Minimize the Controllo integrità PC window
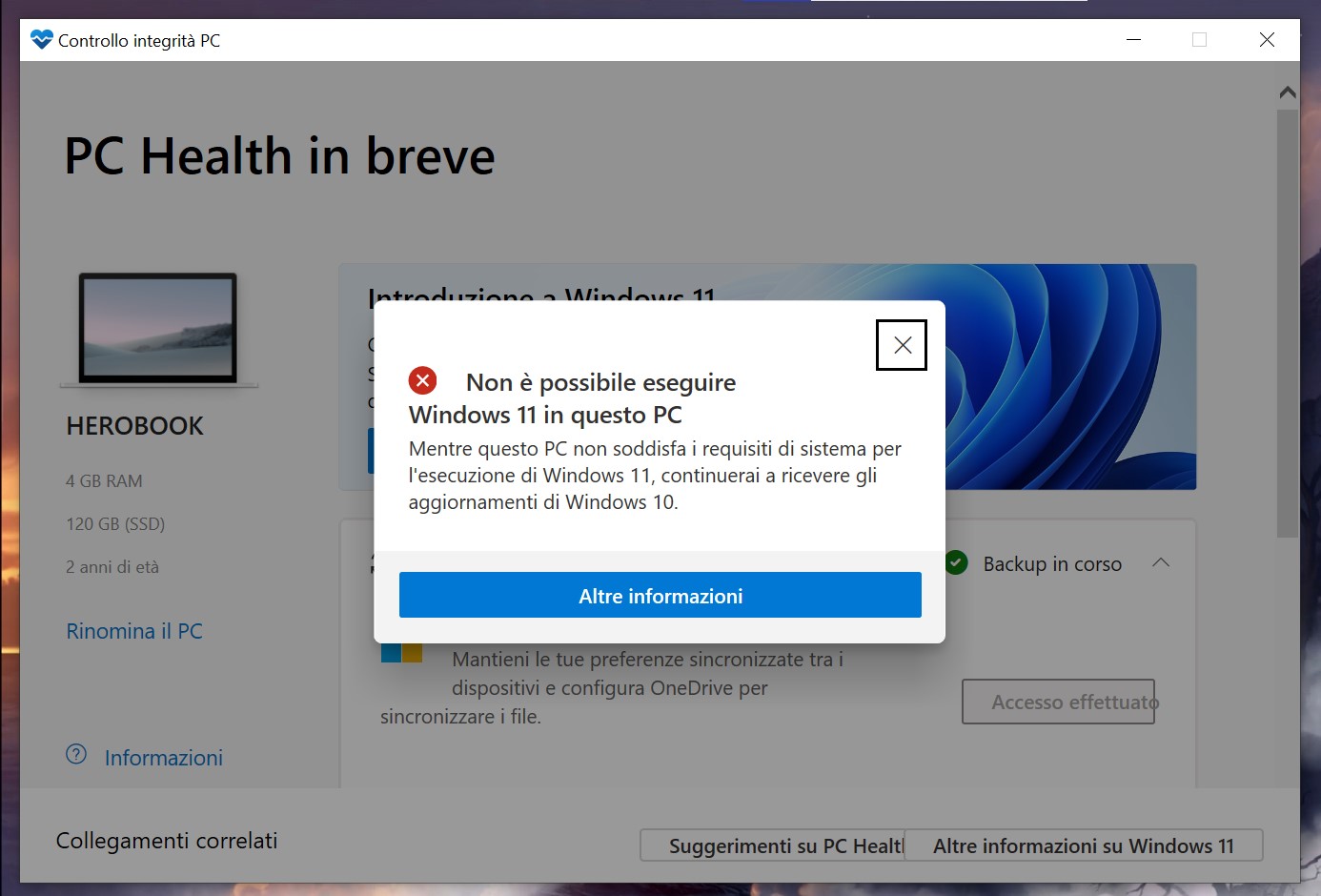The width and height of the screenshot is (1321, 896). pyautogui.click(x=1134, y=40)
